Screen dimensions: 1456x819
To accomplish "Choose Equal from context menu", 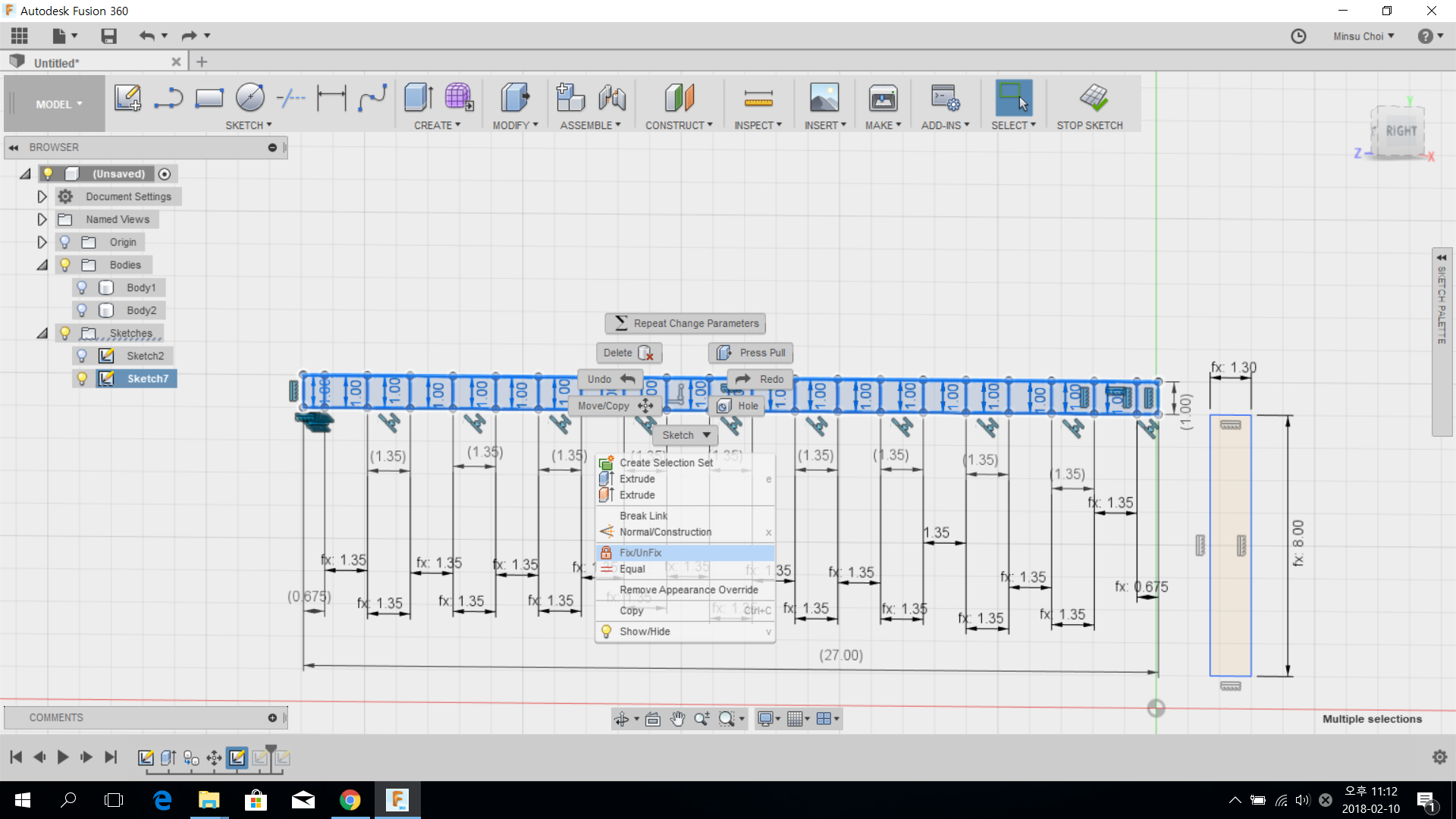I will click(x=685, y=569).
